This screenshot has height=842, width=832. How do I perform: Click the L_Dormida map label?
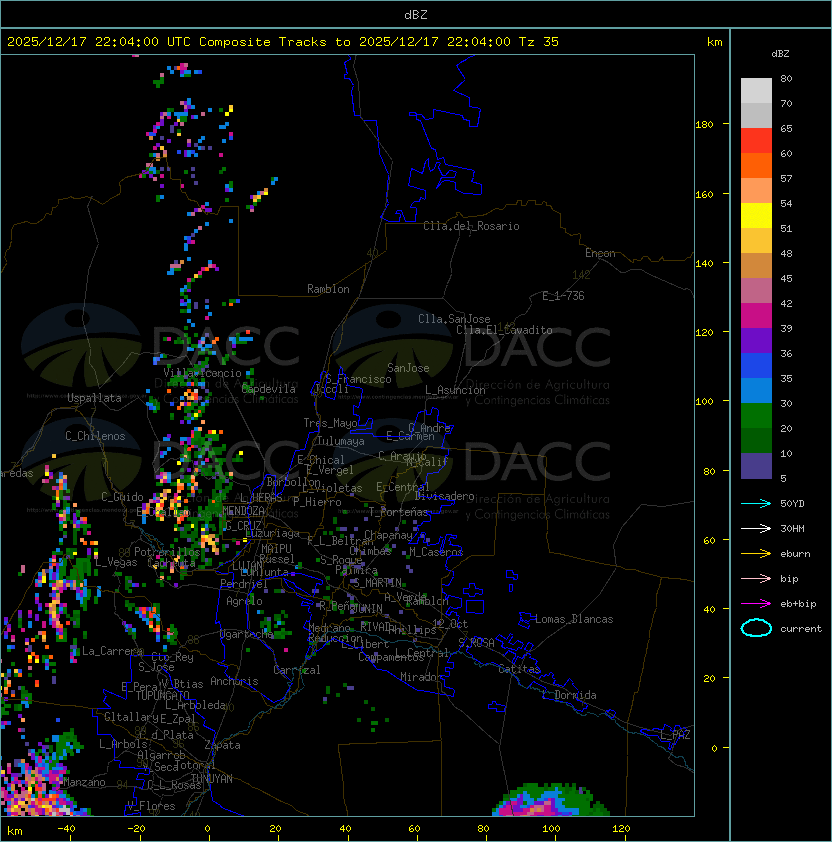569,695
